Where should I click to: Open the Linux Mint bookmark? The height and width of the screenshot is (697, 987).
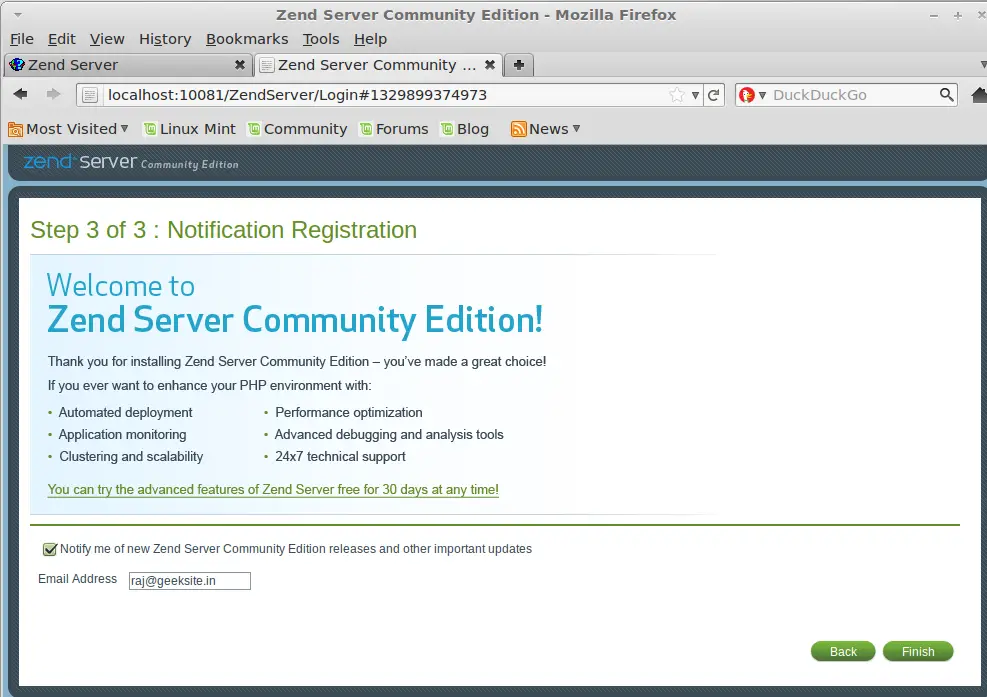tap(189, 129)
